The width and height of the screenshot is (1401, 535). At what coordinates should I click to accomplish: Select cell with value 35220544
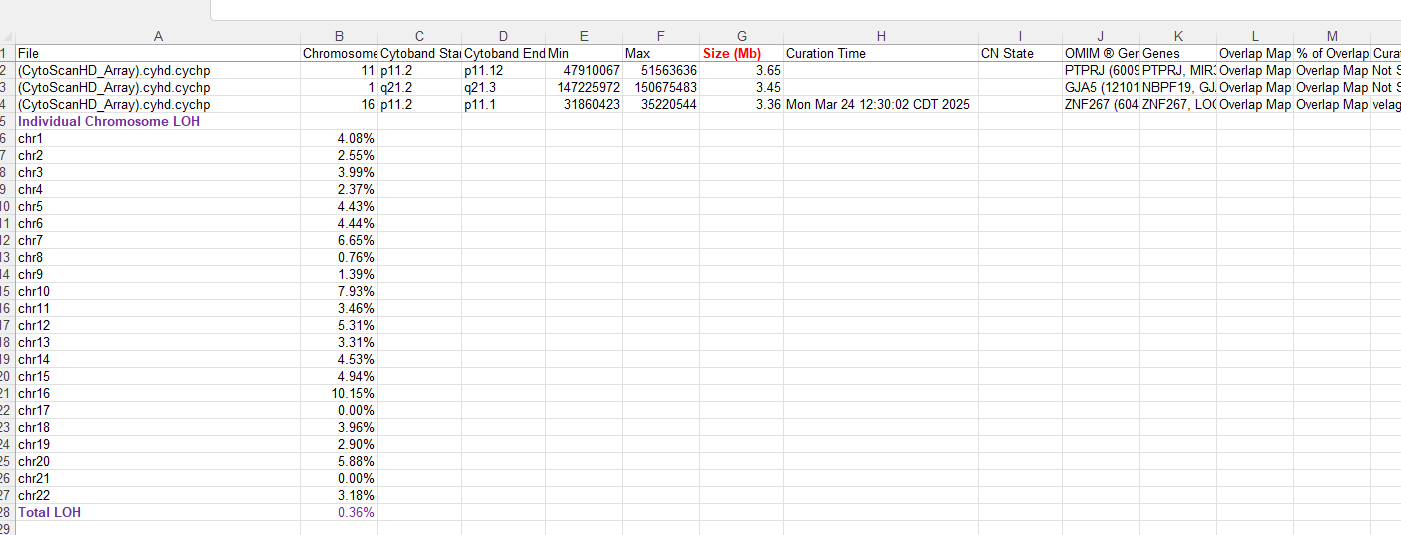(x=661, y=104)
